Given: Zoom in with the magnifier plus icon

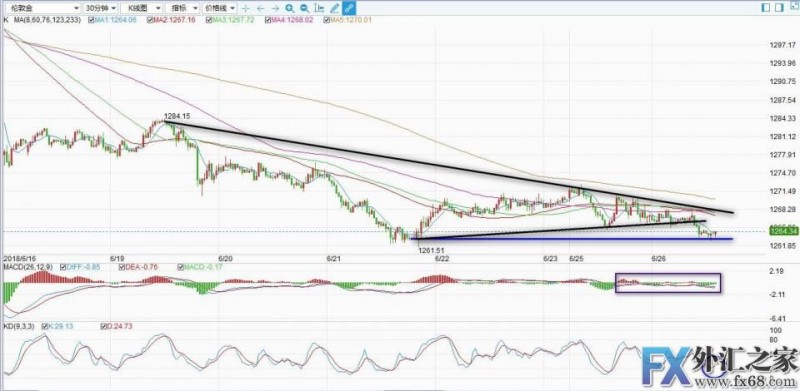Looking at the screenshot, I should [290, 8].
